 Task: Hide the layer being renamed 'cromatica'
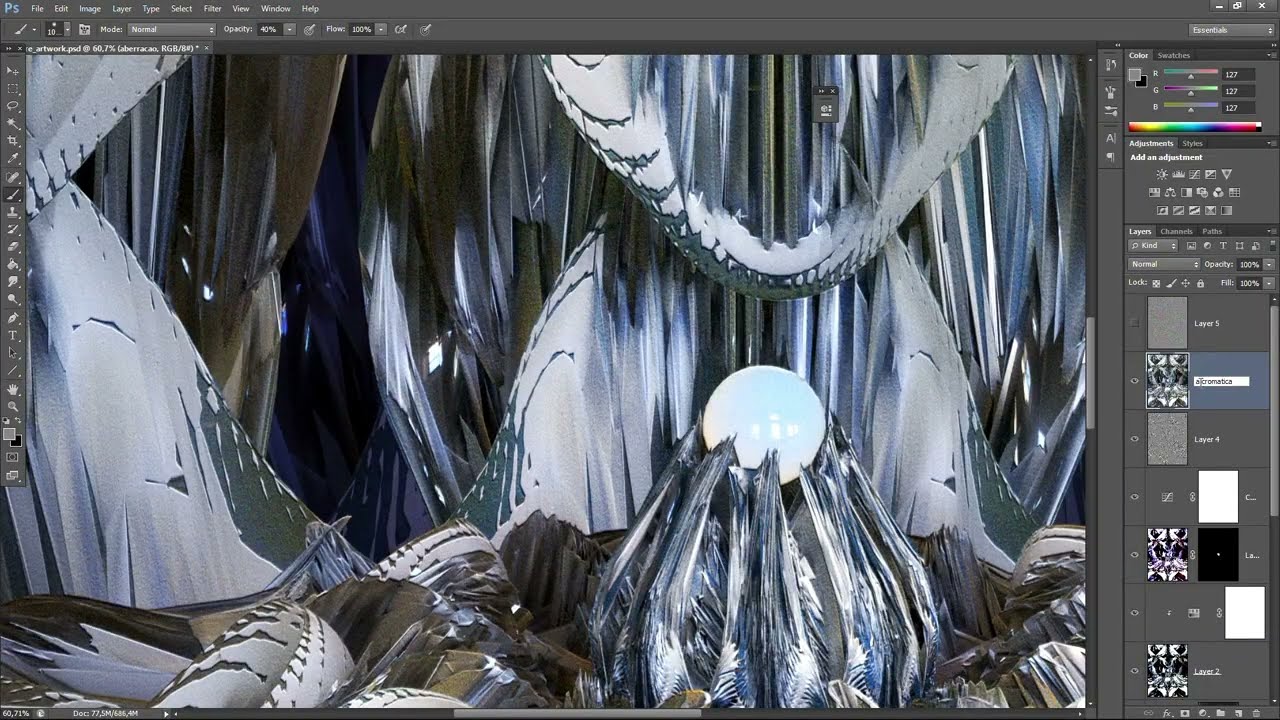click(x=1134, y=381)
